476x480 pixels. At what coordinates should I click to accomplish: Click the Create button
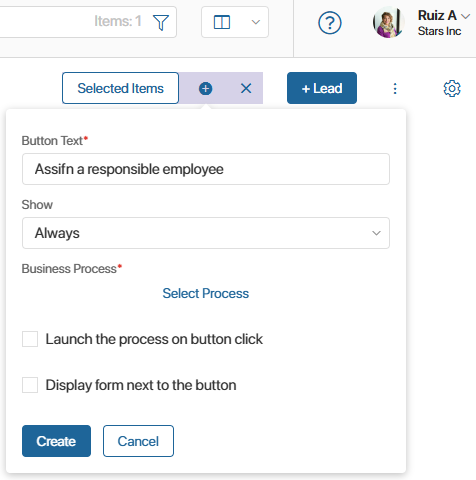tap(56, 441)
